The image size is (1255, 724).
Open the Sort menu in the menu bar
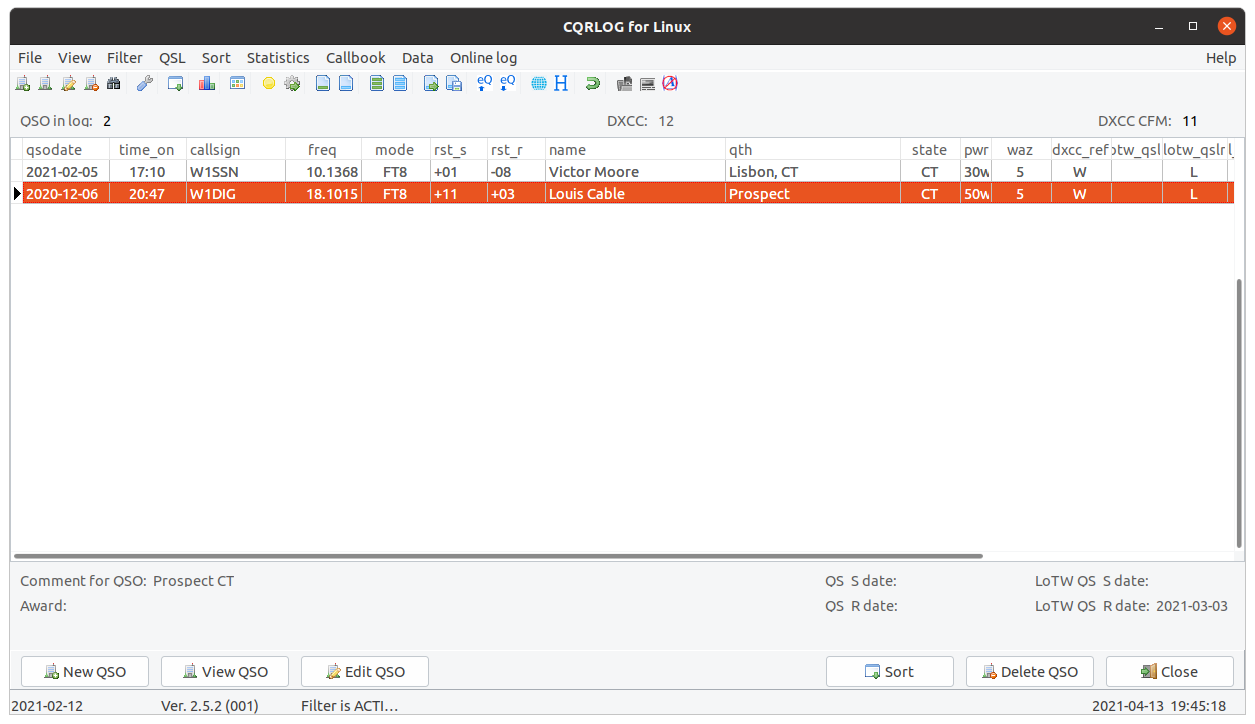(216, 58)
